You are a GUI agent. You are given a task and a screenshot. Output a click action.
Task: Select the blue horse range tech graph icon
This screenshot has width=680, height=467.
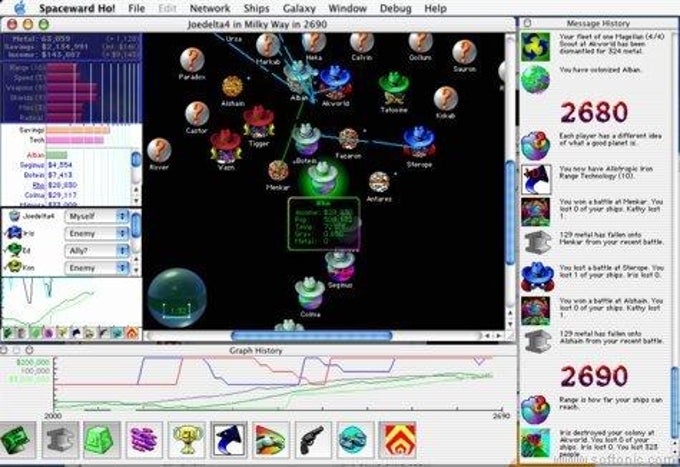229,440
